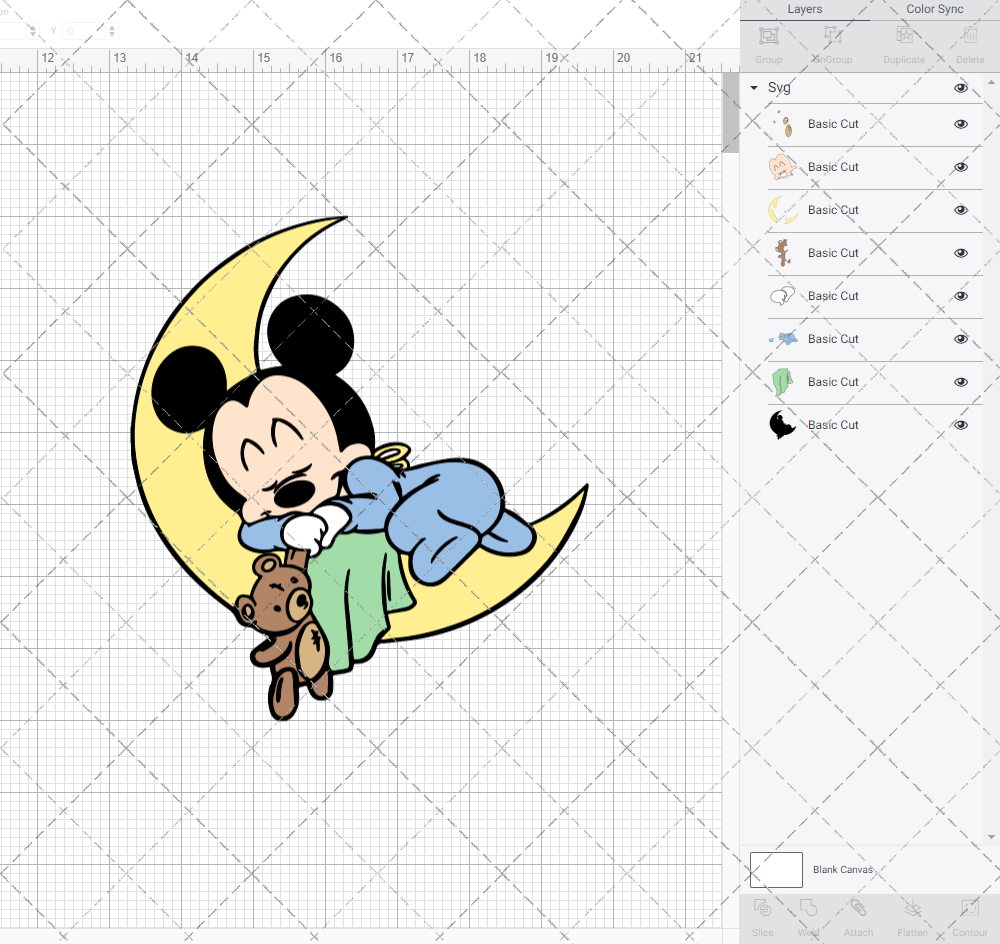Click the Blank Canvas label

(842, 870)
